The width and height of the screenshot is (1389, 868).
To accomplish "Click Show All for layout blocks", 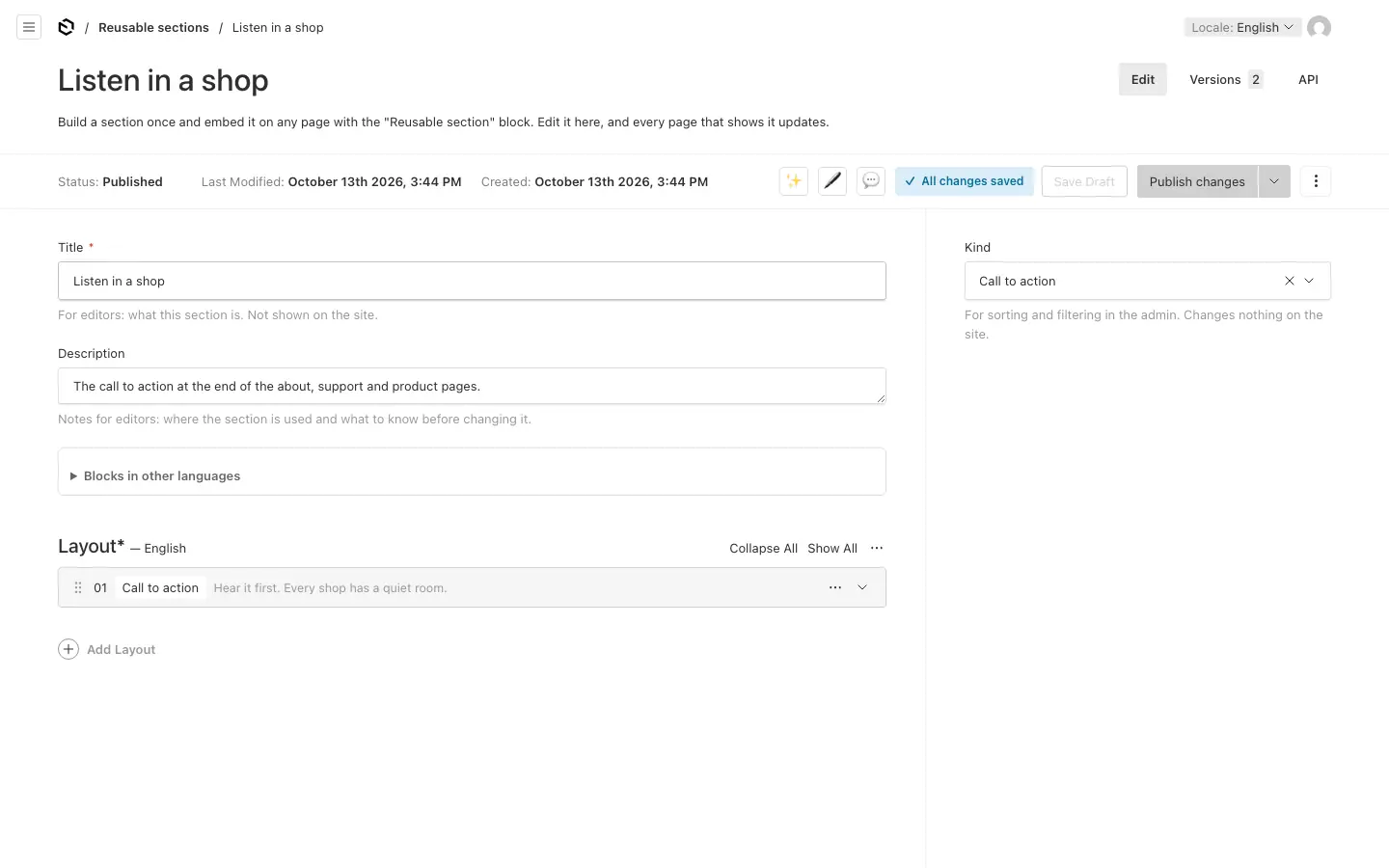I will 832,548.
